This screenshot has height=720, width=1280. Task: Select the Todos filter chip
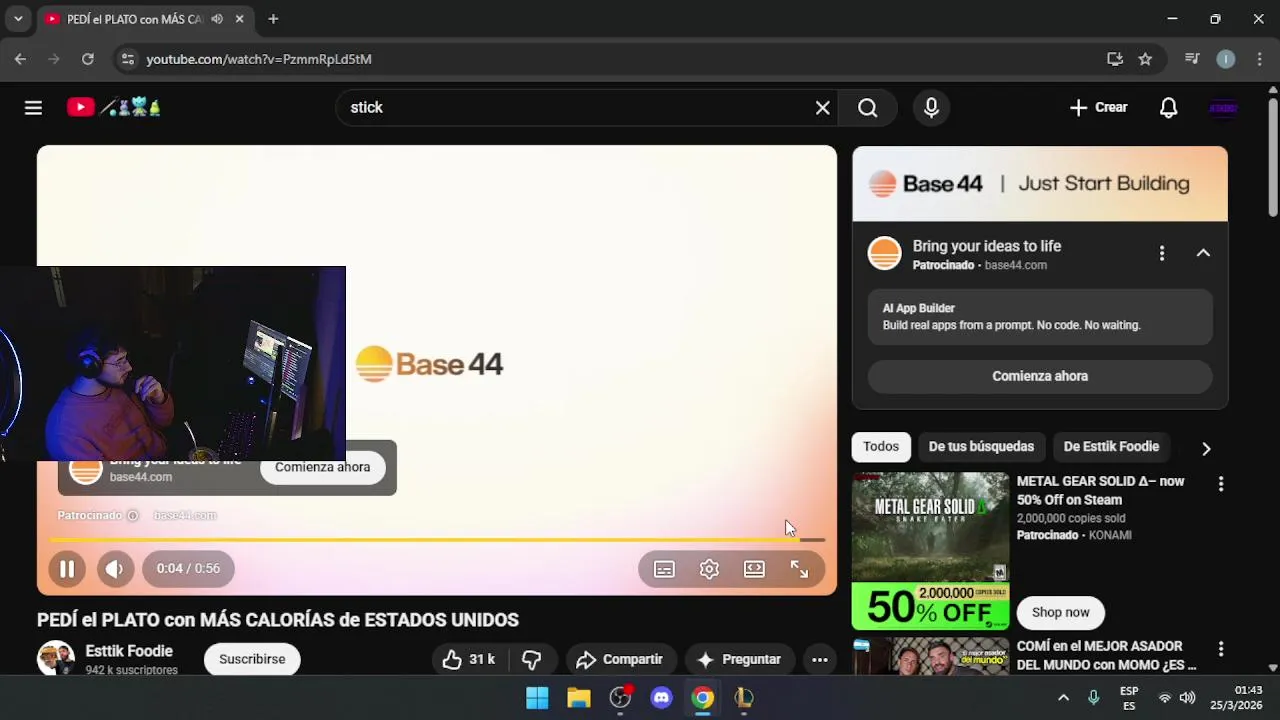(x=881, y=447)
